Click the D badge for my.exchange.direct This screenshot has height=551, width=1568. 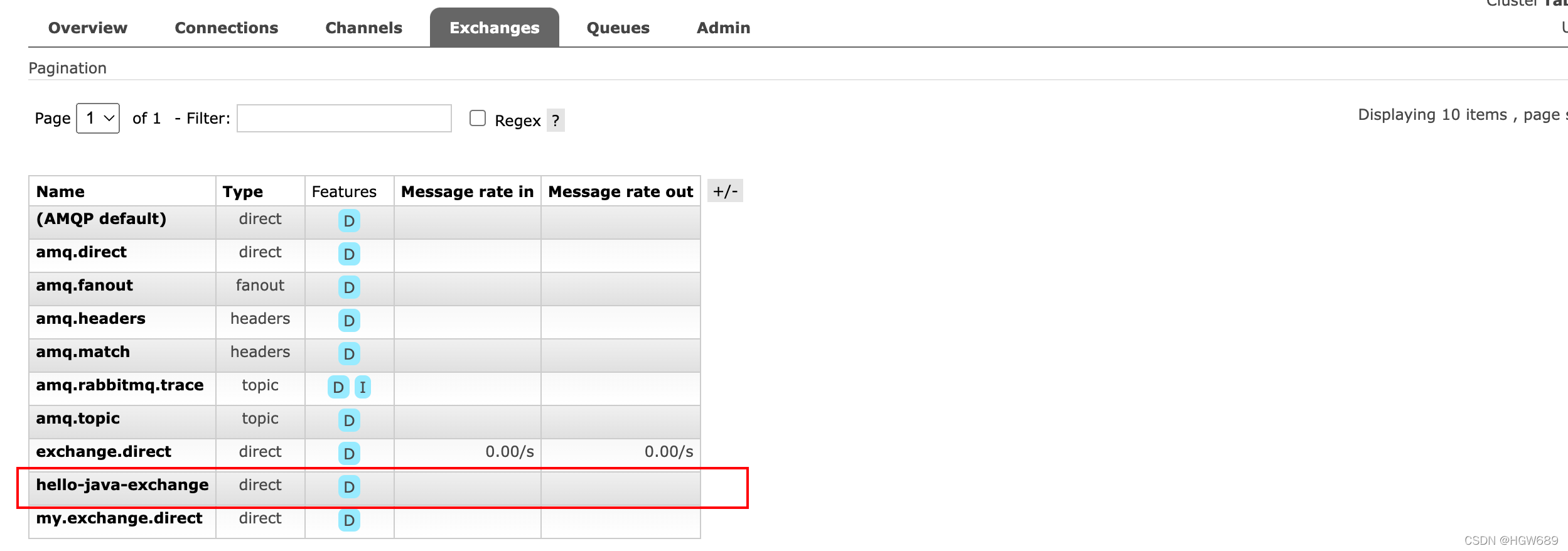pyautogui.click(x=349, y=520)
